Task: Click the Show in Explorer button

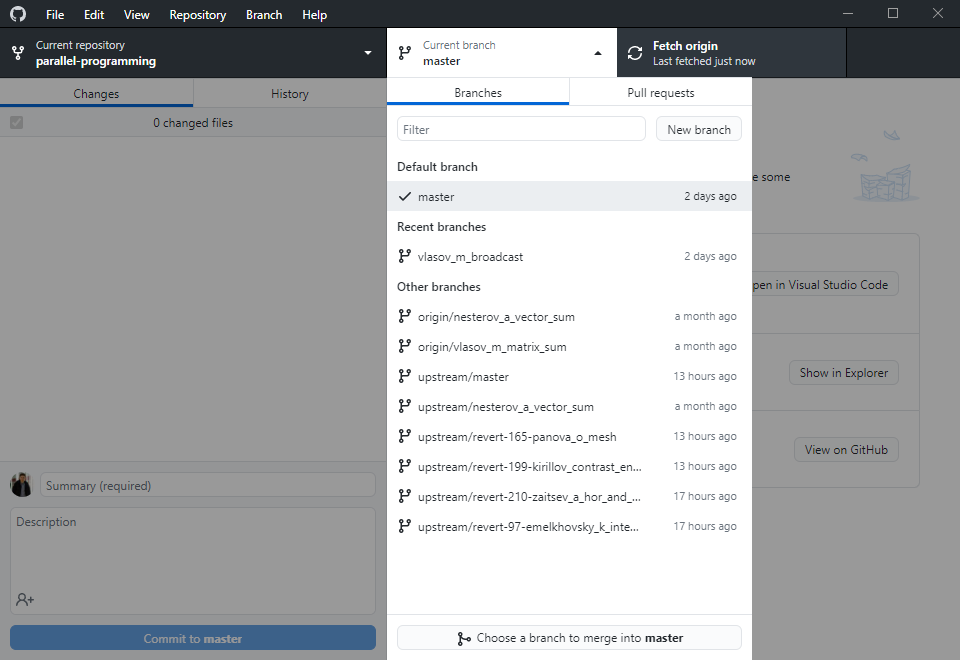Action: 844,373
